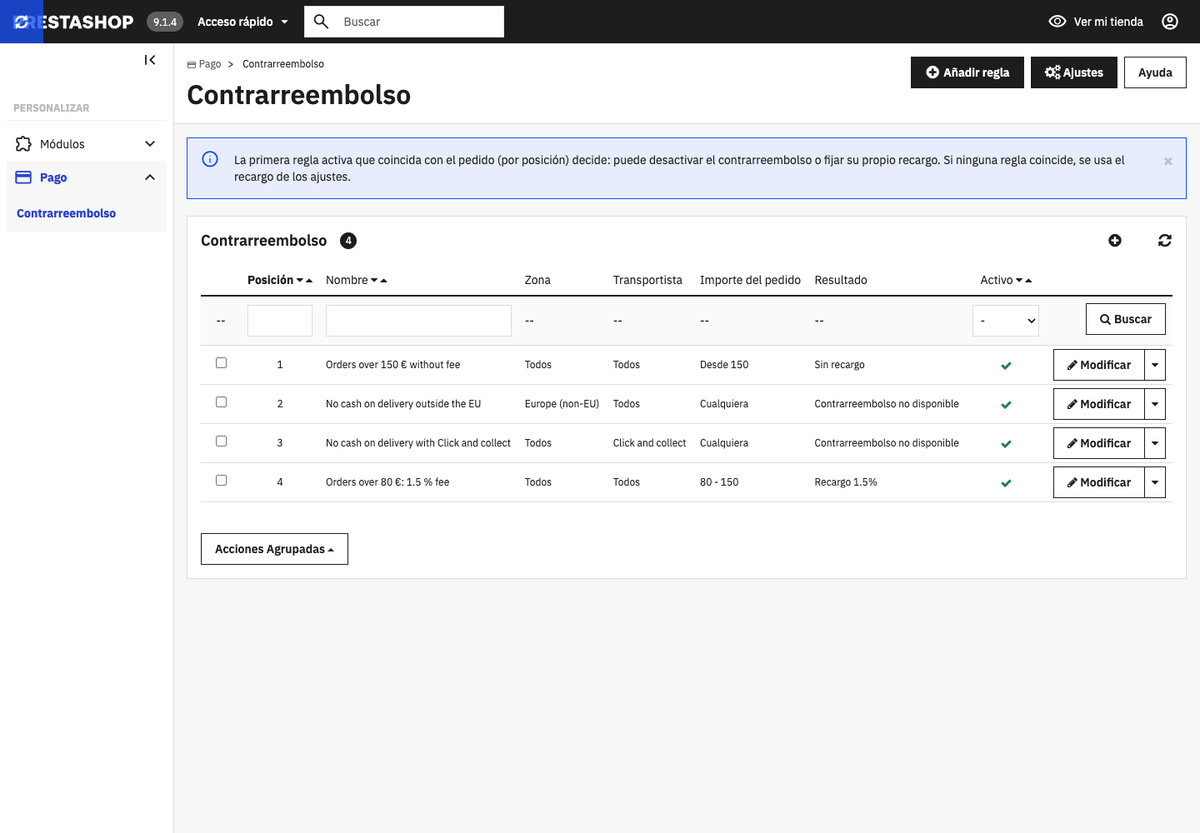Image resolution: width=1200 pixels, height=833 pixels.
Task: Click 'Click and collect' carrier cell
Action: click(x=650, y=443)
